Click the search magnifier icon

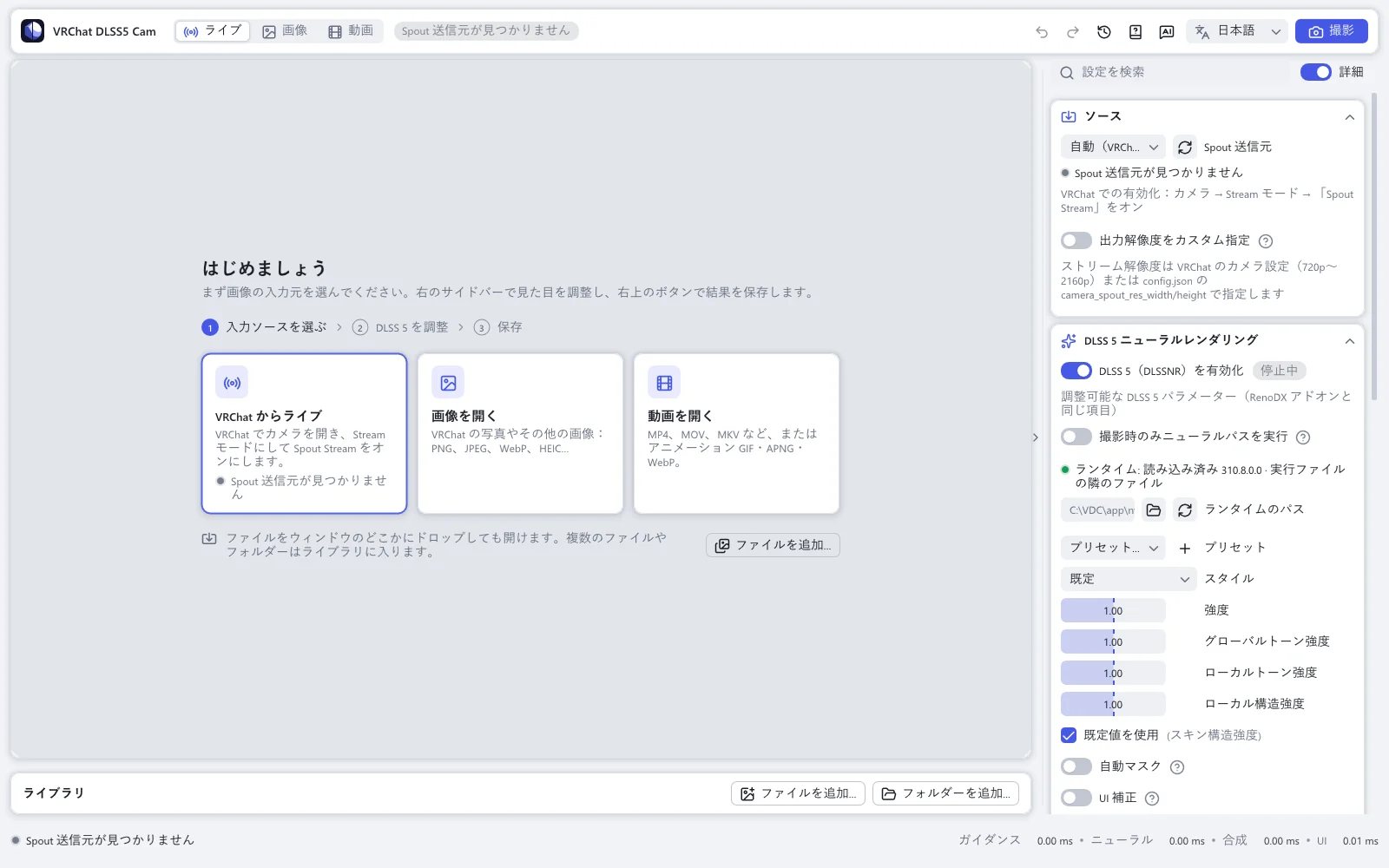tap(1067, 73)
